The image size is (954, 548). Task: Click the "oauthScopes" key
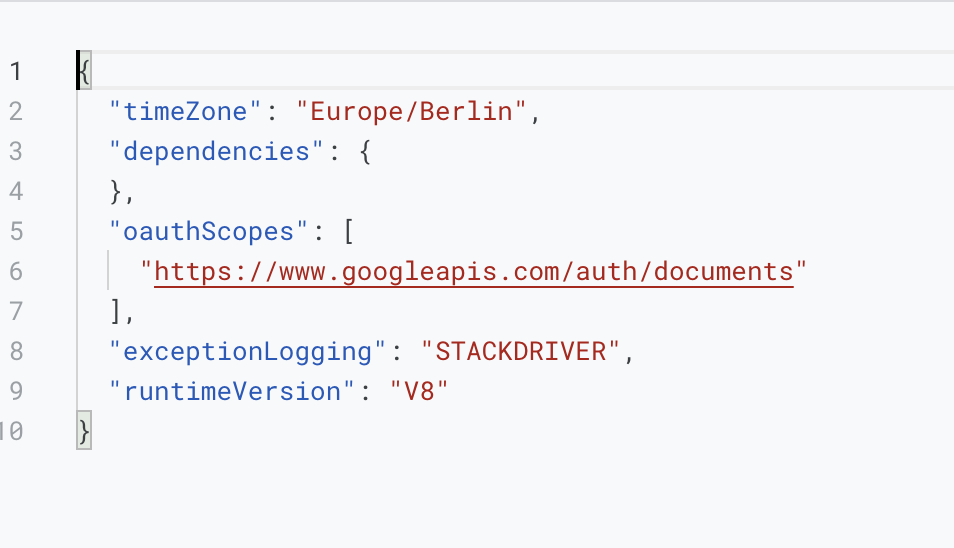click(x=208, y=232)
